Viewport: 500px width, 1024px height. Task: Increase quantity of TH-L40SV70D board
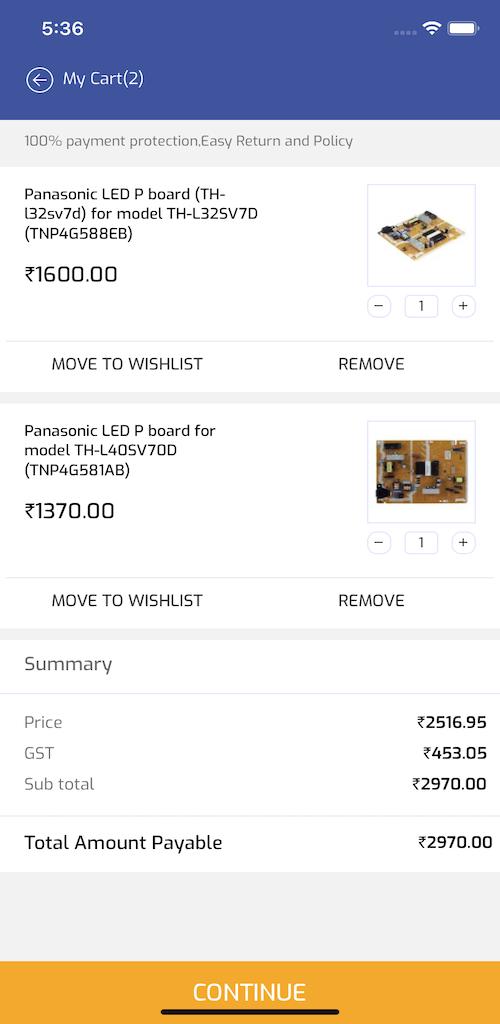click(x=463, y=542)
